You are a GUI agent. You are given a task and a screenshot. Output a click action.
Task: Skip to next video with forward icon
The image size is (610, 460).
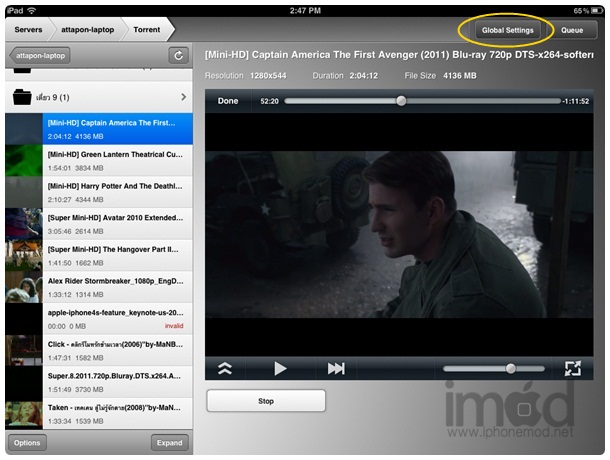tap(336, 368)
